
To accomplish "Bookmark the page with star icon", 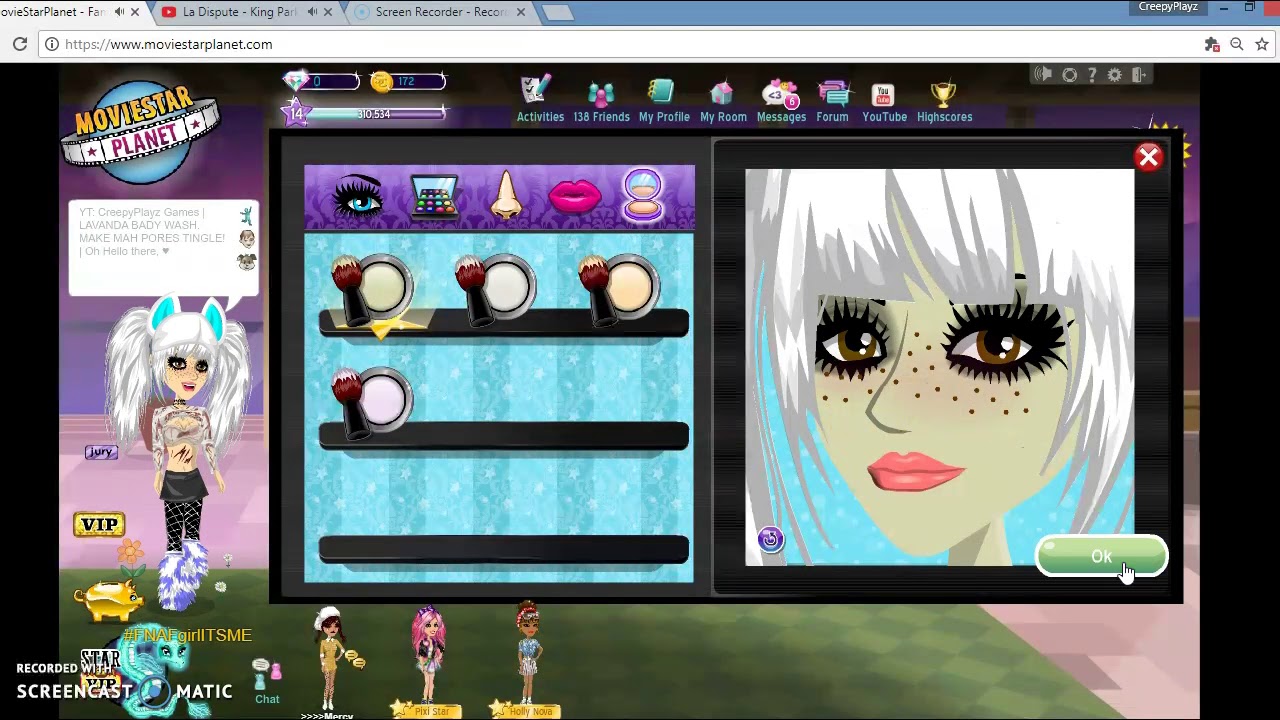I will (1261, 44).
